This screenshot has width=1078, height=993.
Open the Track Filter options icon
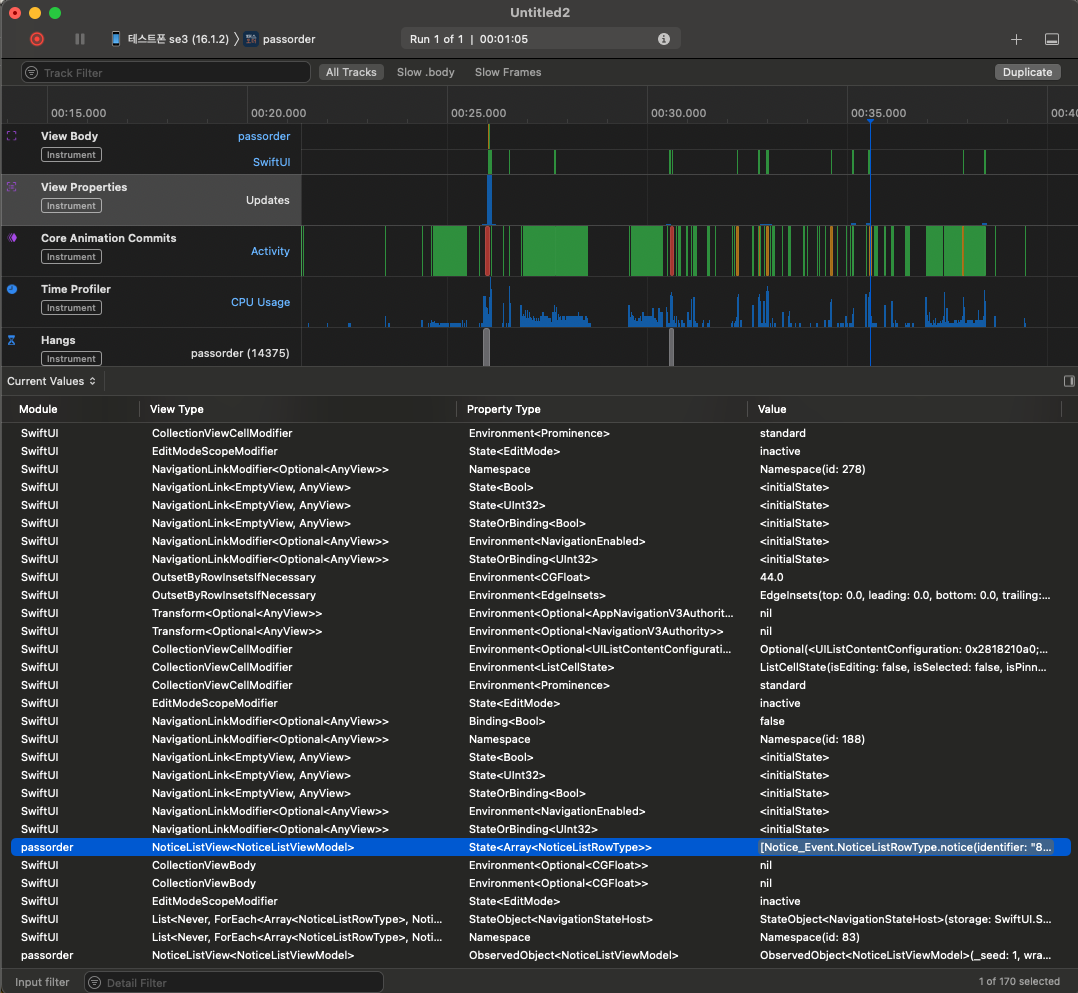point(32,72)
